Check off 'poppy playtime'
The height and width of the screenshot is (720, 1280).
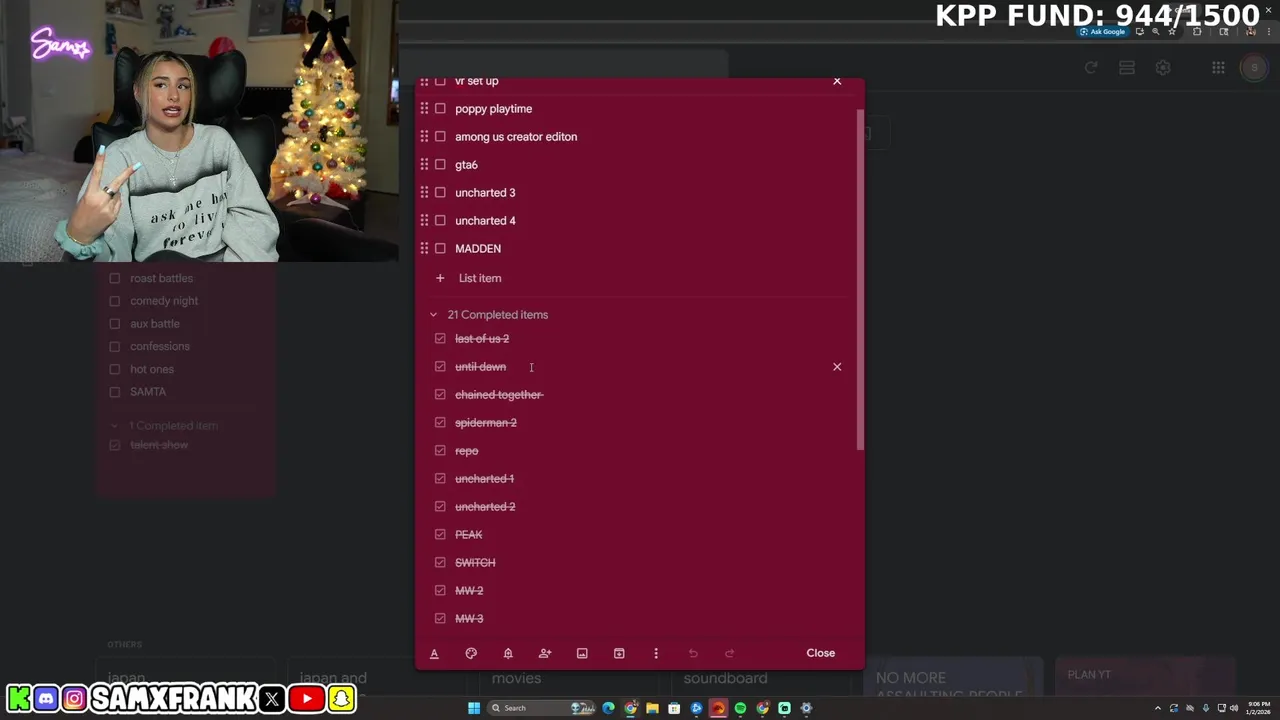(440, 108)
